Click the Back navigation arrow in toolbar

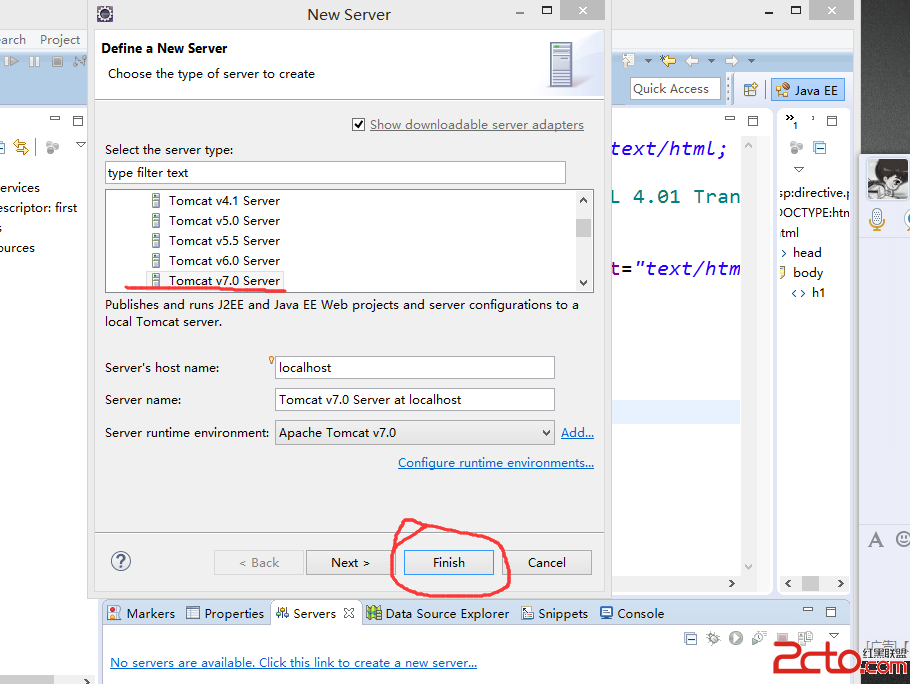pos(691,60)
